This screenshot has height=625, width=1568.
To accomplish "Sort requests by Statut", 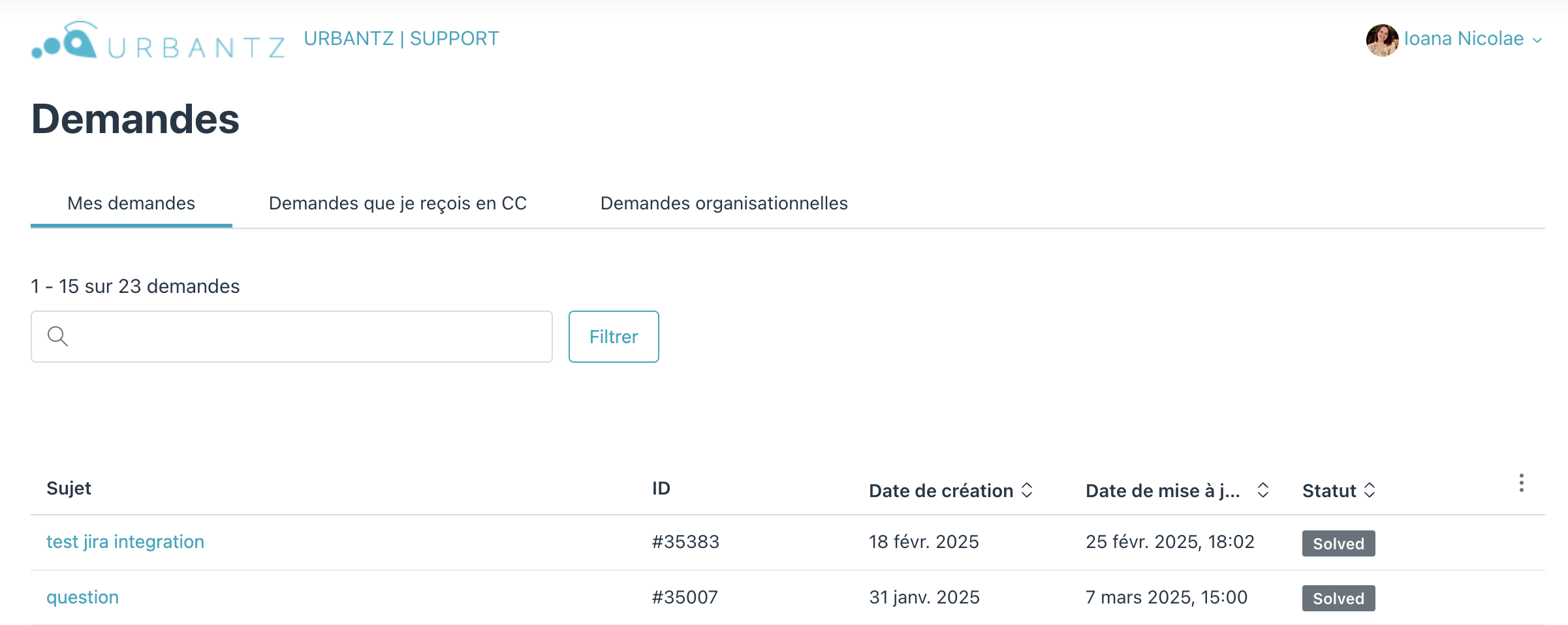I will point(1338,491).
